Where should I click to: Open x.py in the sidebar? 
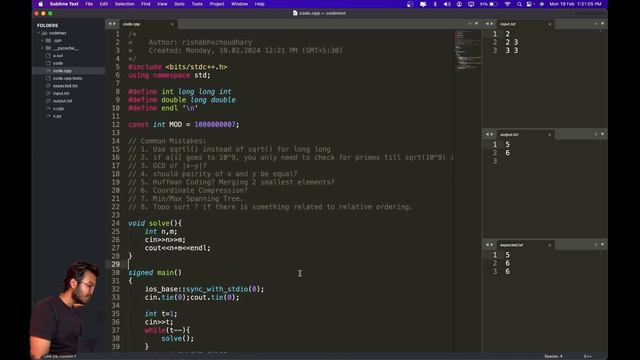[x=57, y=116]
